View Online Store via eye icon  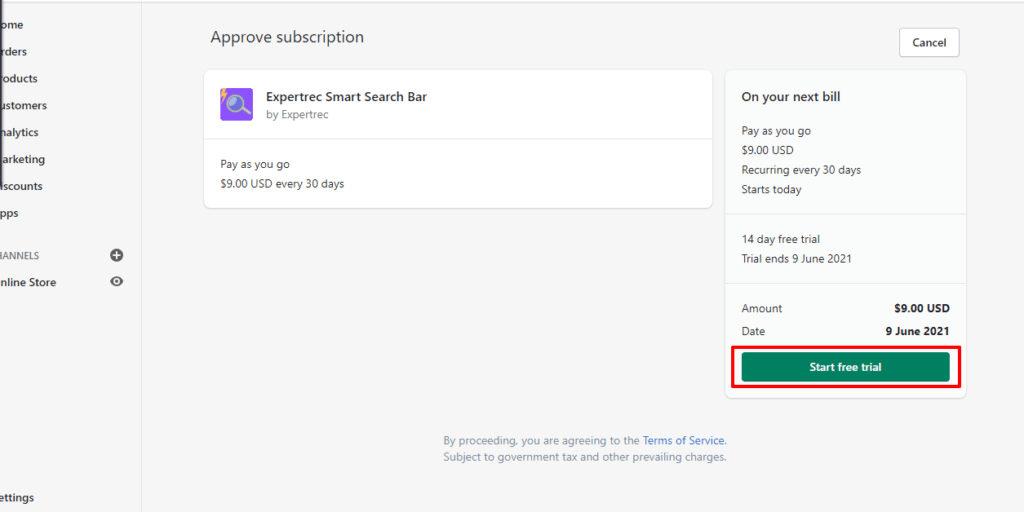pos(116,282)
